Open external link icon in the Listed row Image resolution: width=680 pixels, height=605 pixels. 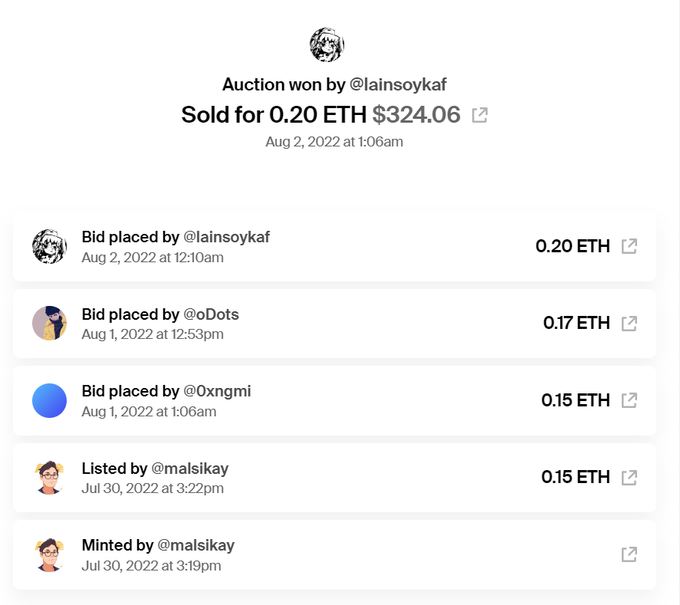[x=629, y=477]
